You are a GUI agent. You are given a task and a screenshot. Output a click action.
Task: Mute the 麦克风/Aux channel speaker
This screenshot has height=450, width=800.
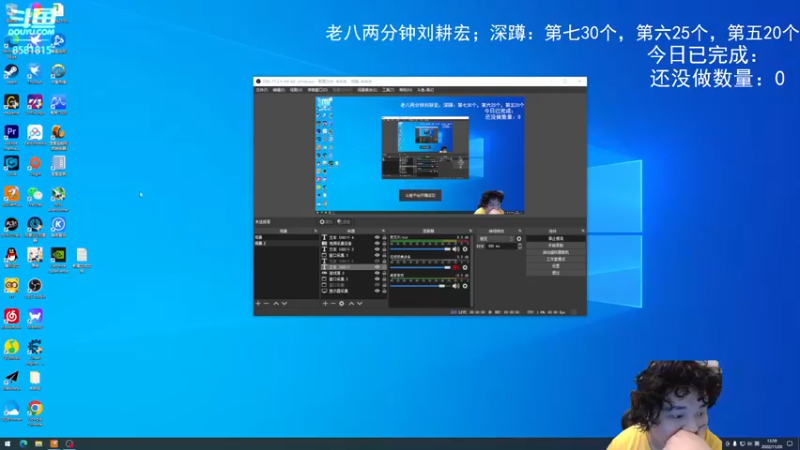point(456,249)
